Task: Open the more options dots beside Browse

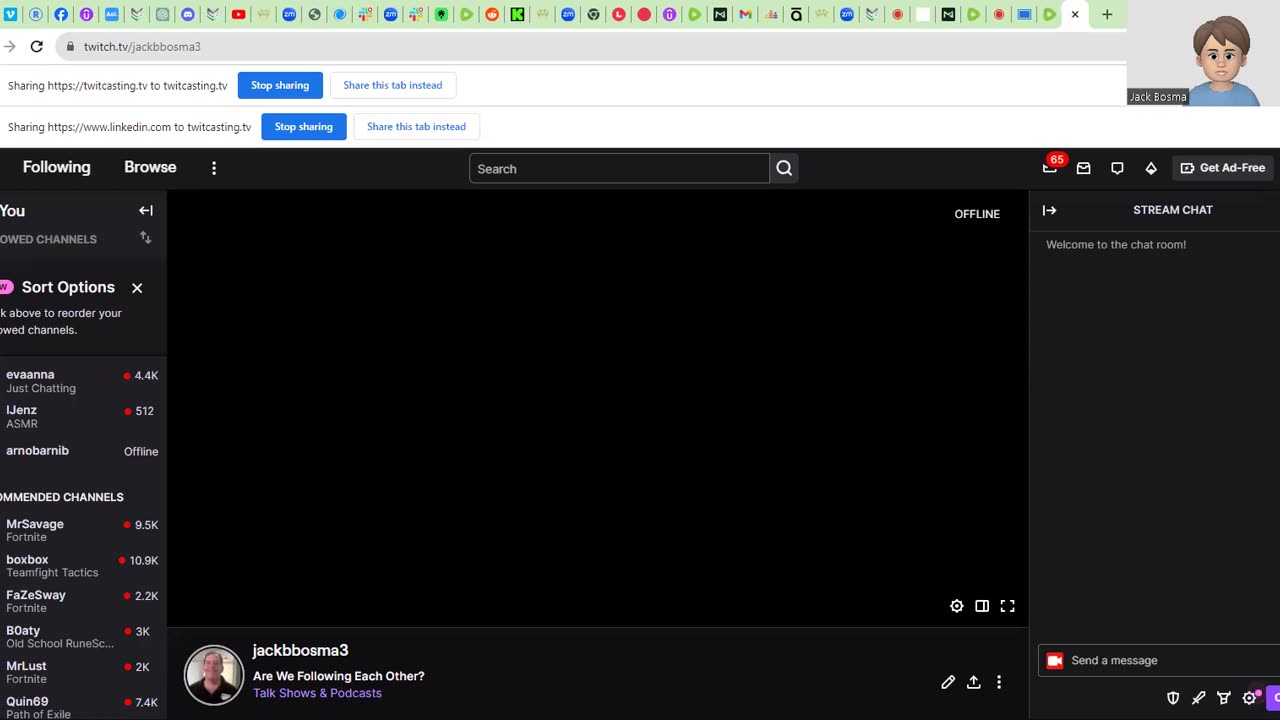Action: click(214, 168)
